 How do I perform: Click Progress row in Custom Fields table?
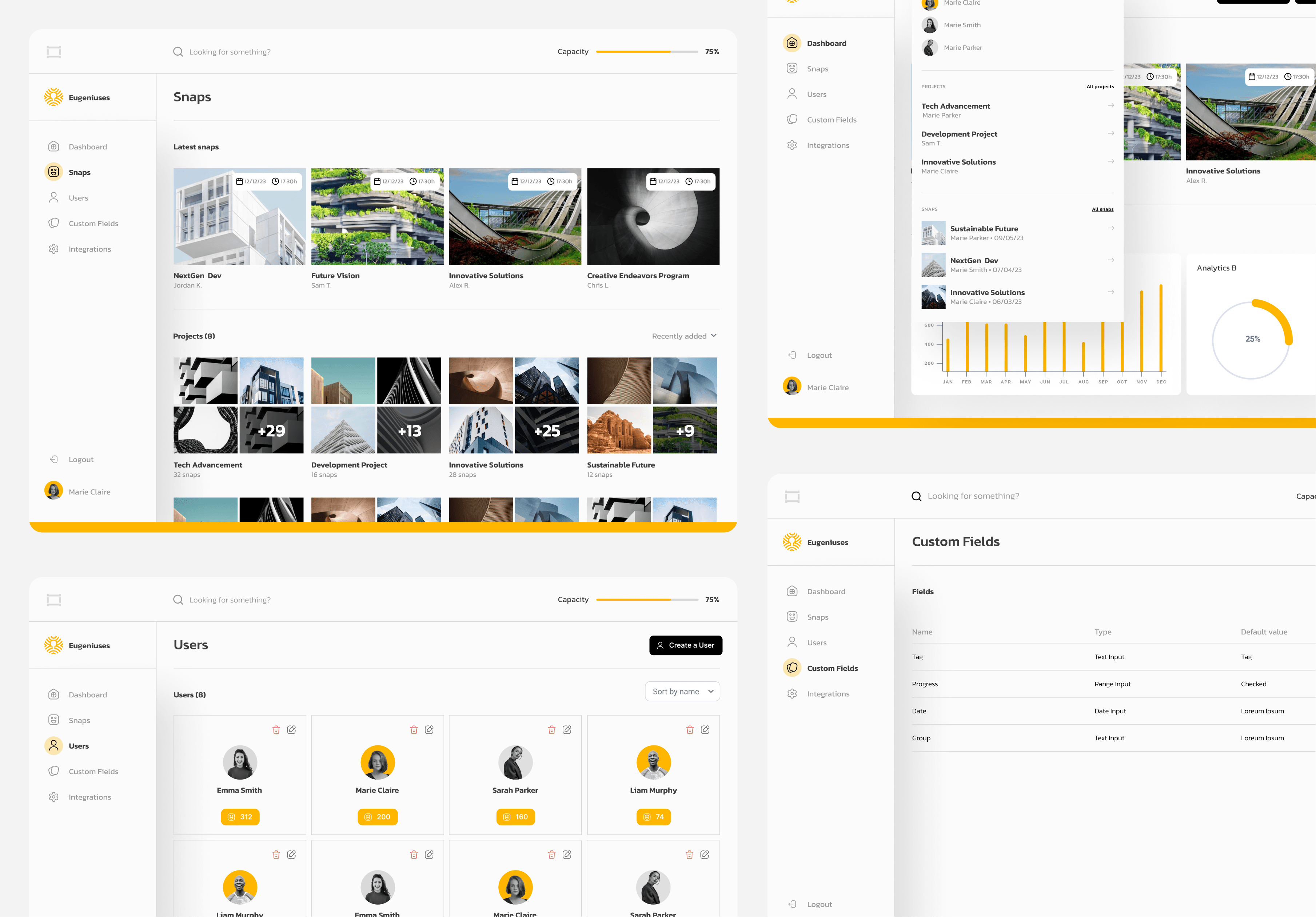(1113, 684)
